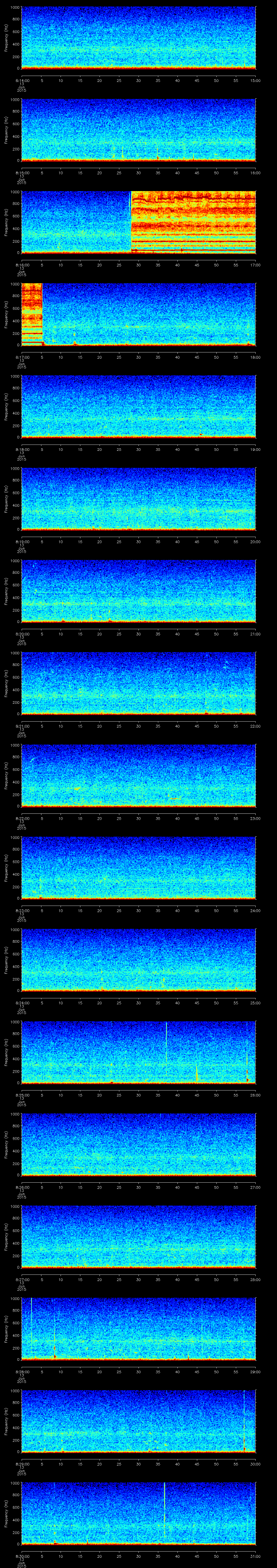Click the end time label 21:00
Viewport: 277px width, 1568px height.
tap(256, 634)
